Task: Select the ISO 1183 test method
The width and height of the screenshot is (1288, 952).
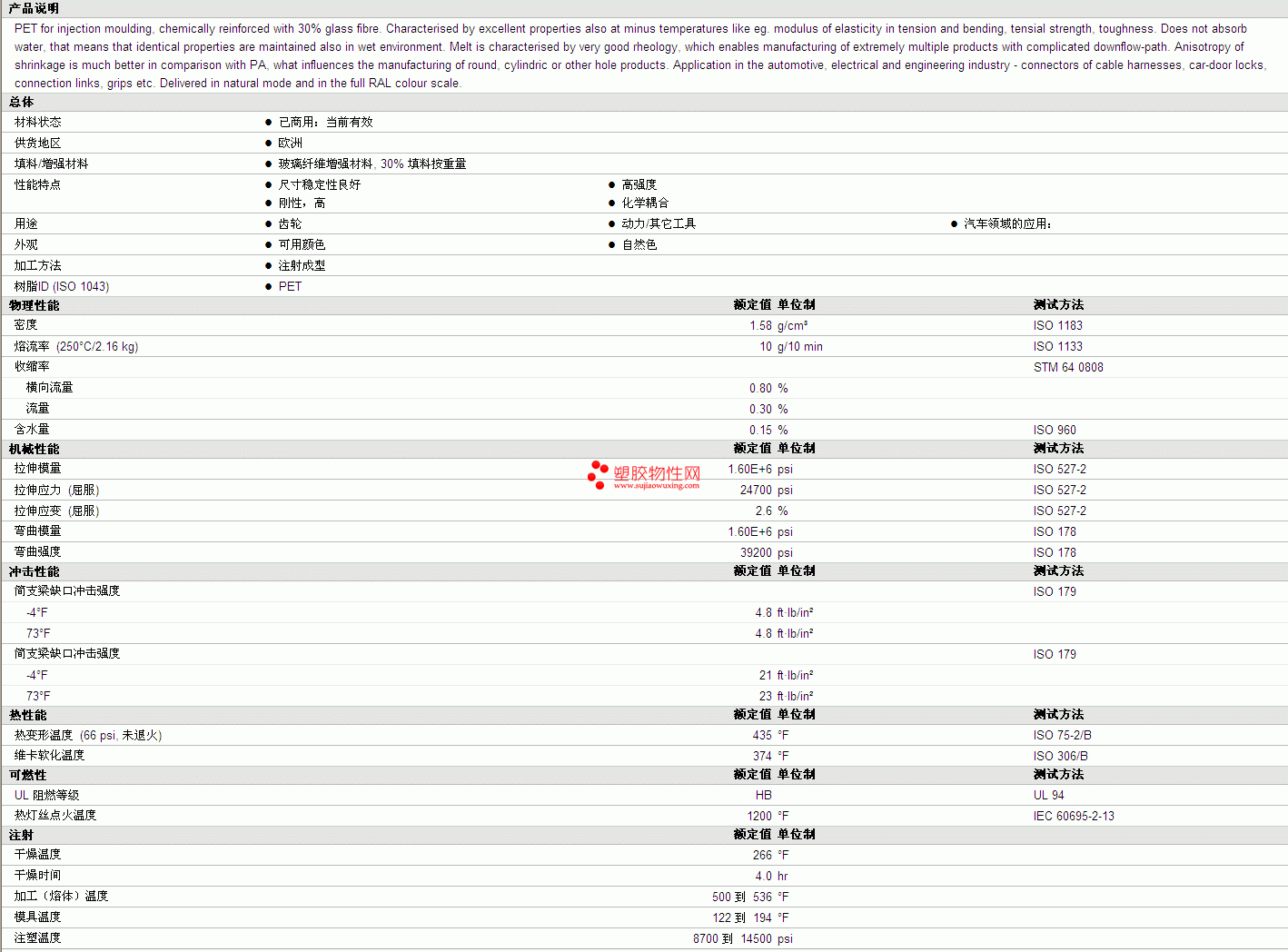Action: [1058, 325]
